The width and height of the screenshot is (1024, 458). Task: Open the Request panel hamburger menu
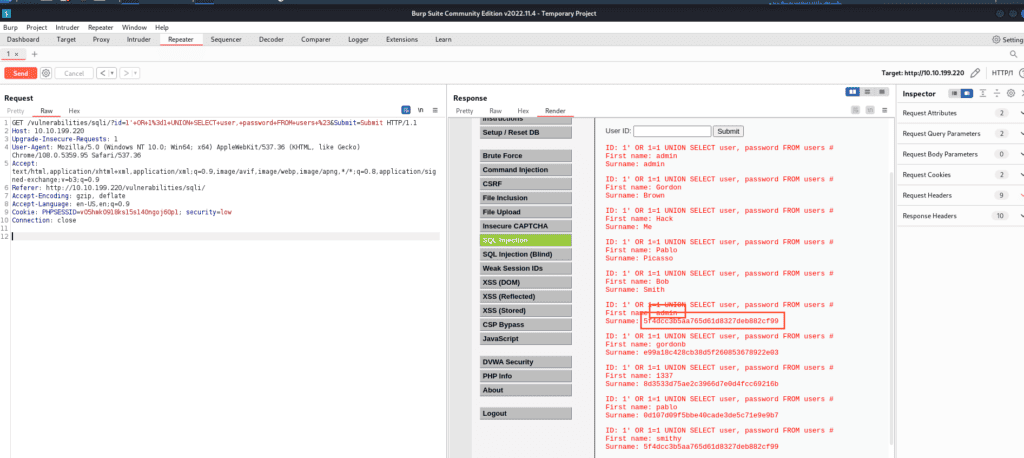[x=435, y=110]
